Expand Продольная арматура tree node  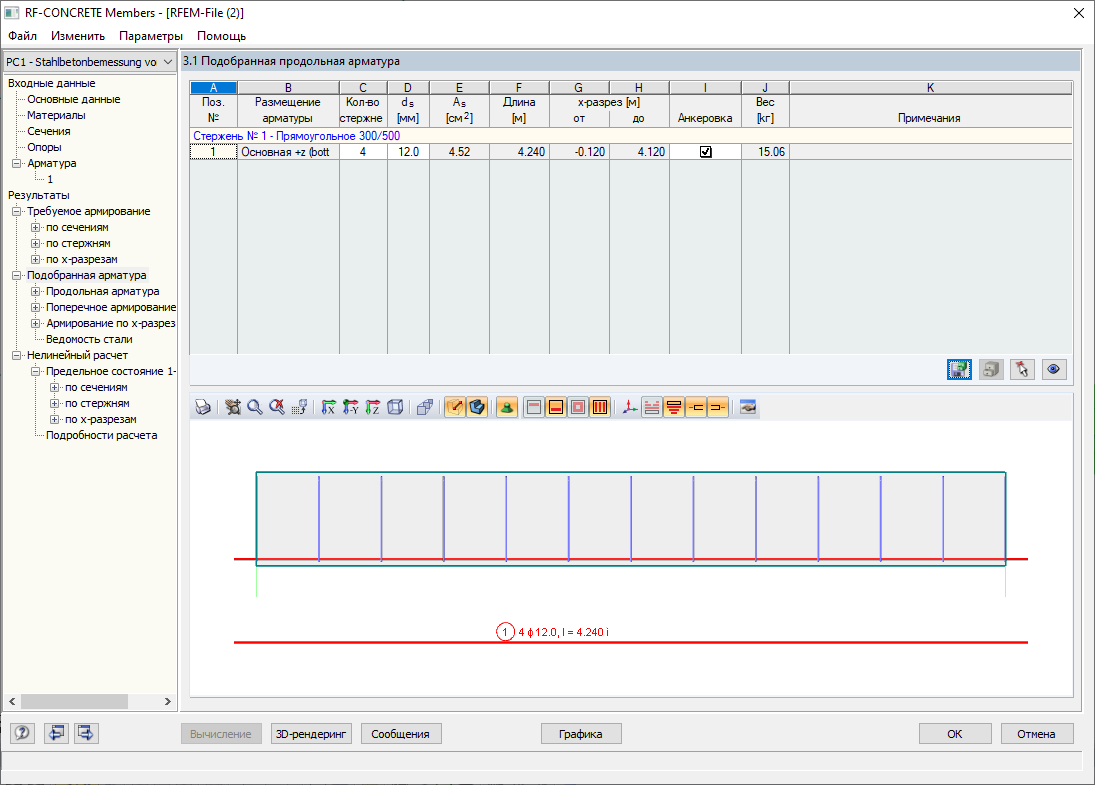tap(36, 291)
